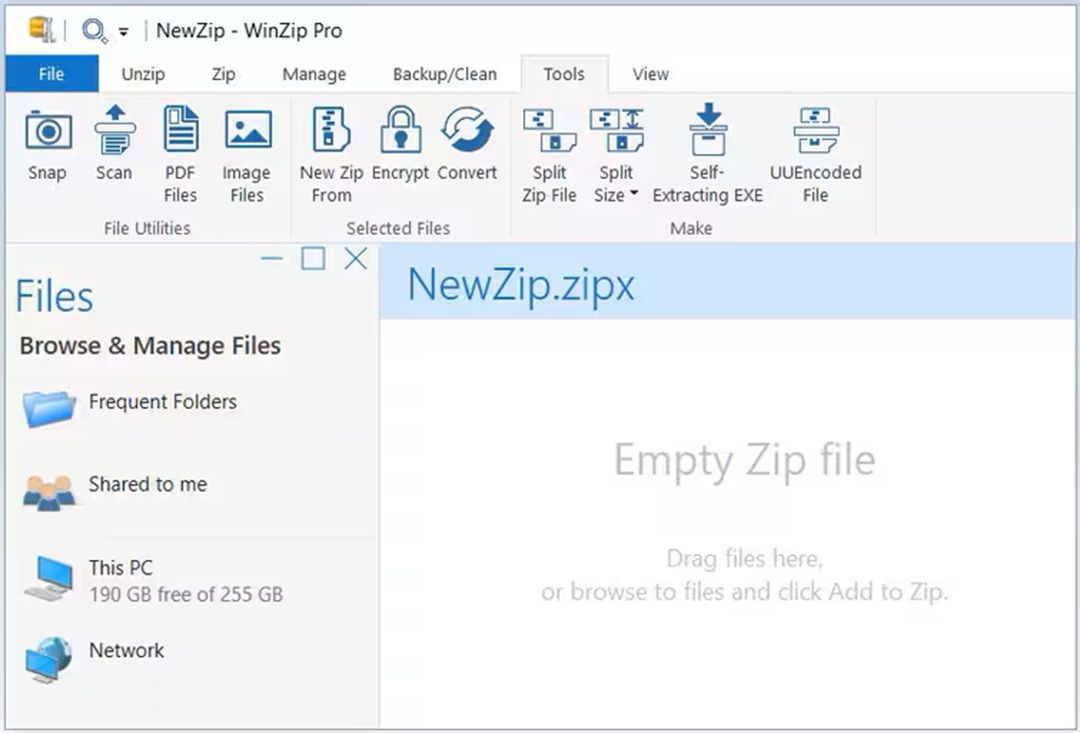Open the quick access toolbar customization dropdown
This screenshot has height=733, width=1080.
click(x=123, y=31)
